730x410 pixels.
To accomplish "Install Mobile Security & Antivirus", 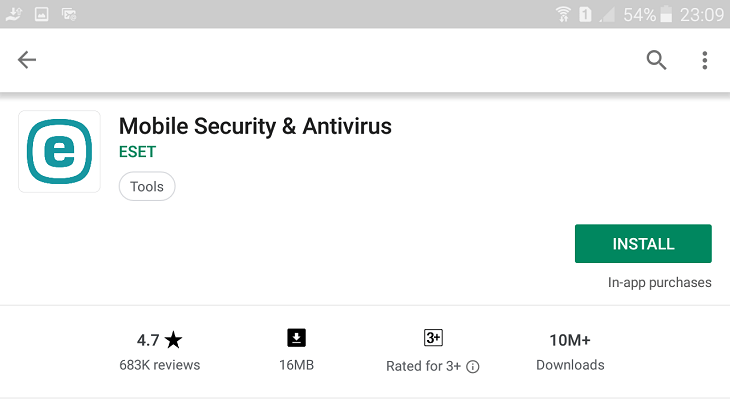I will 643,244.
